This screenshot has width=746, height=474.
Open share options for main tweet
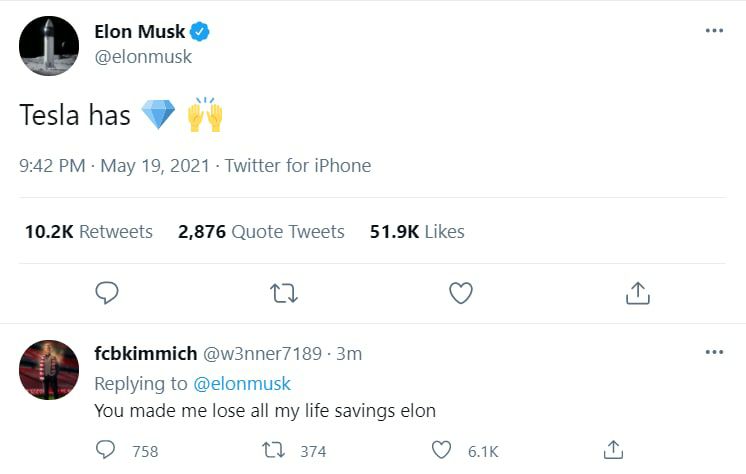[637, 293]
